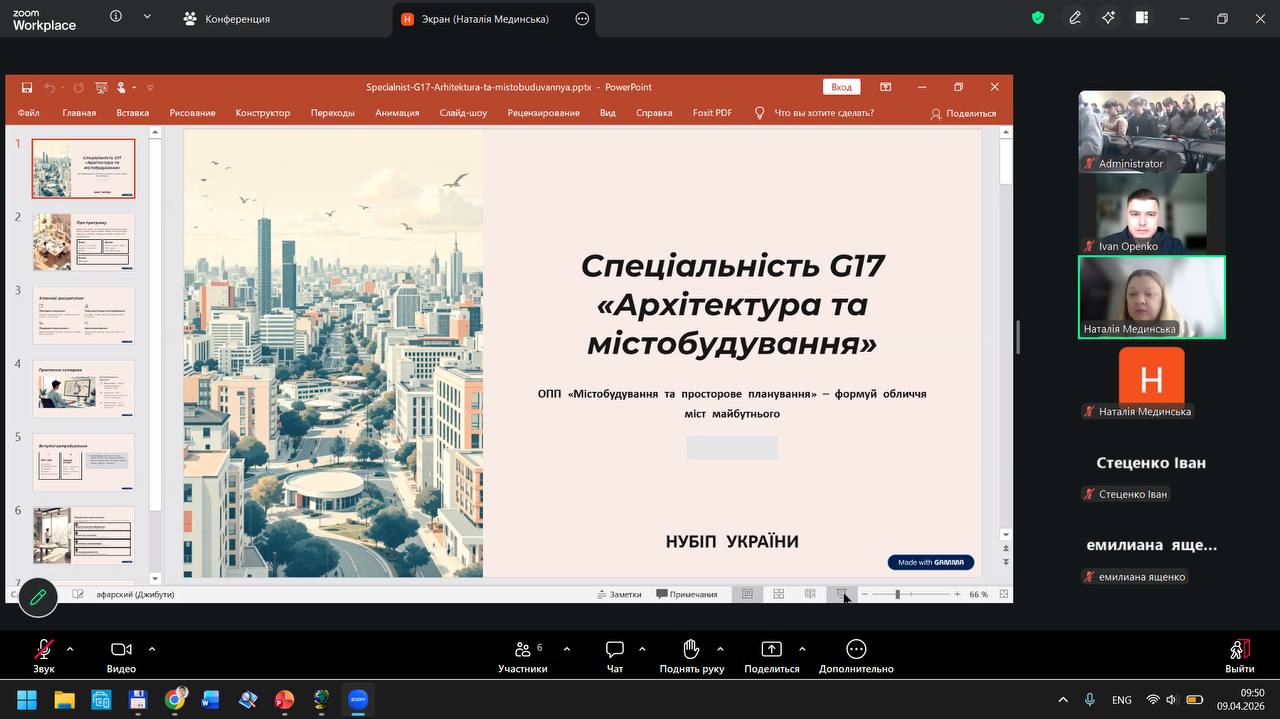Click the PowerPoint zoom slider handle
Image resolution: width=1280 pixels, height=719 pixels.
point(897,594)
